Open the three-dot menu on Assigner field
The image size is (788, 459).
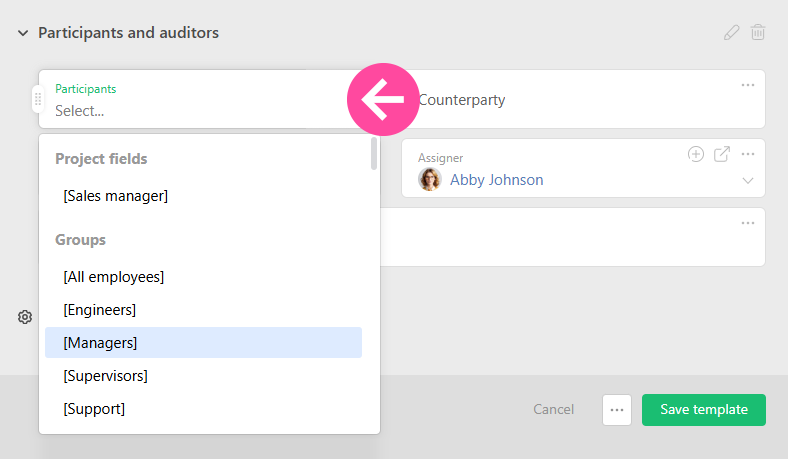748,154
